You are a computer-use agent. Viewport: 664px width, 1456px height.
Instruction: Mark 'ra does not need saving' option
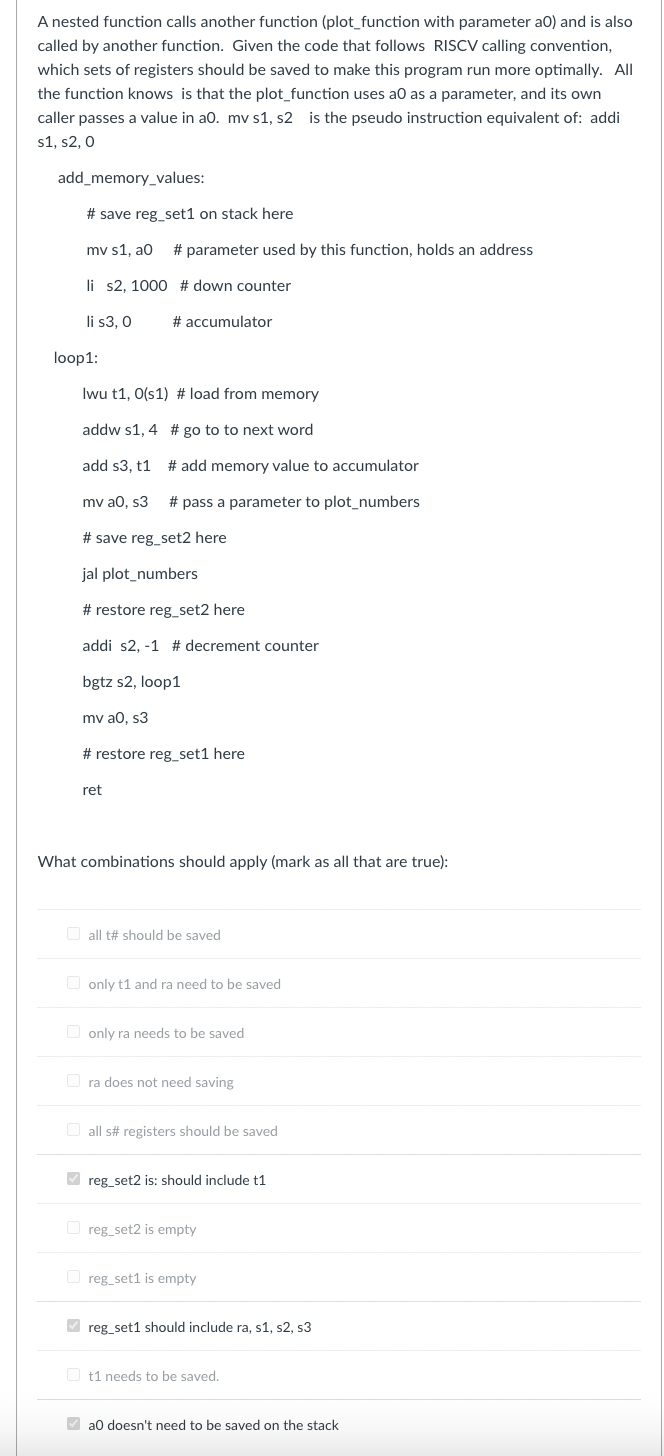coord(74,1081)
